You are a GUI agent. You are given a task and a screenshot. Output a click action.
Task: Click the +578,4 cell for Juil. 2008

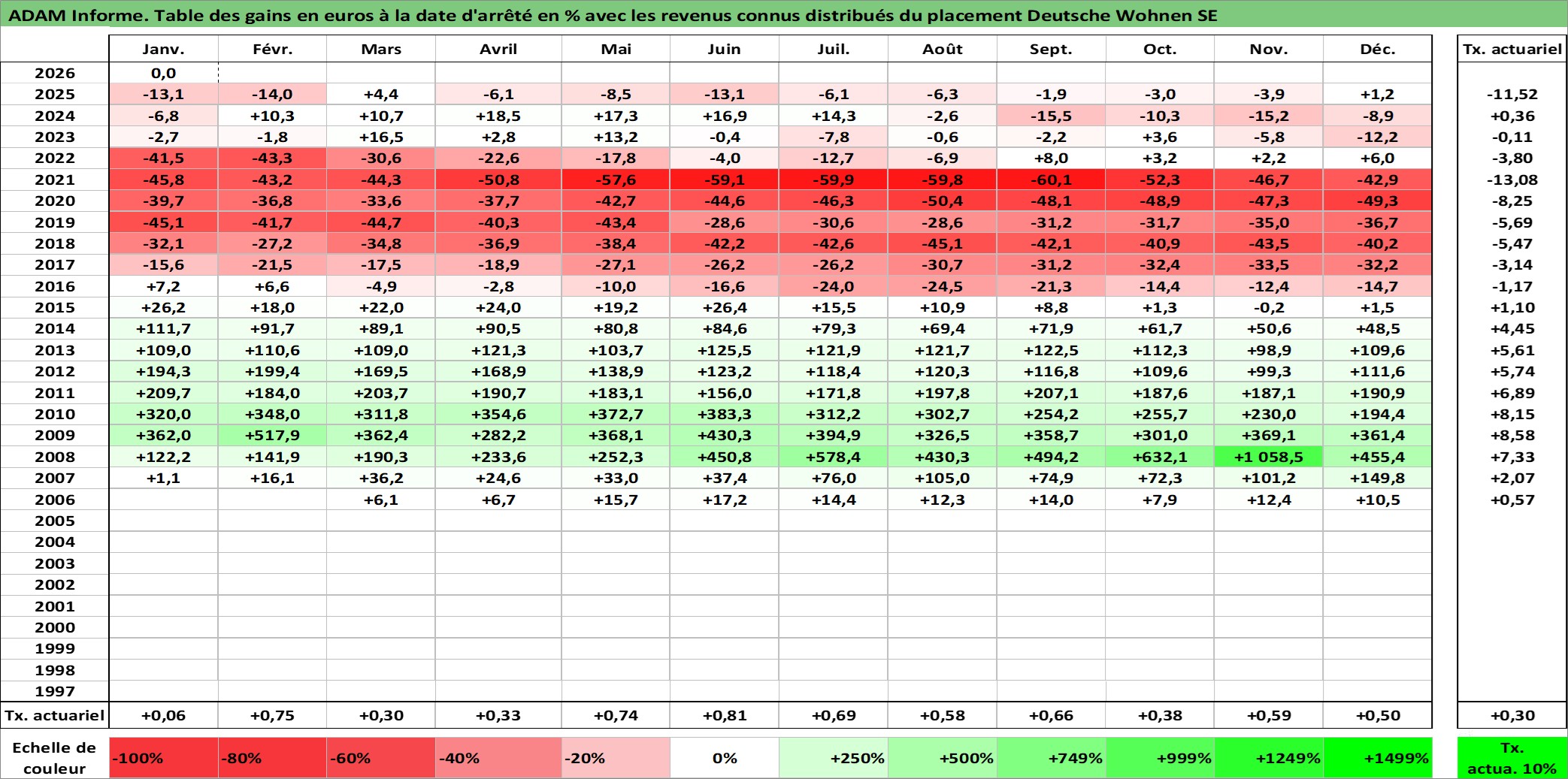pos(834,457)
